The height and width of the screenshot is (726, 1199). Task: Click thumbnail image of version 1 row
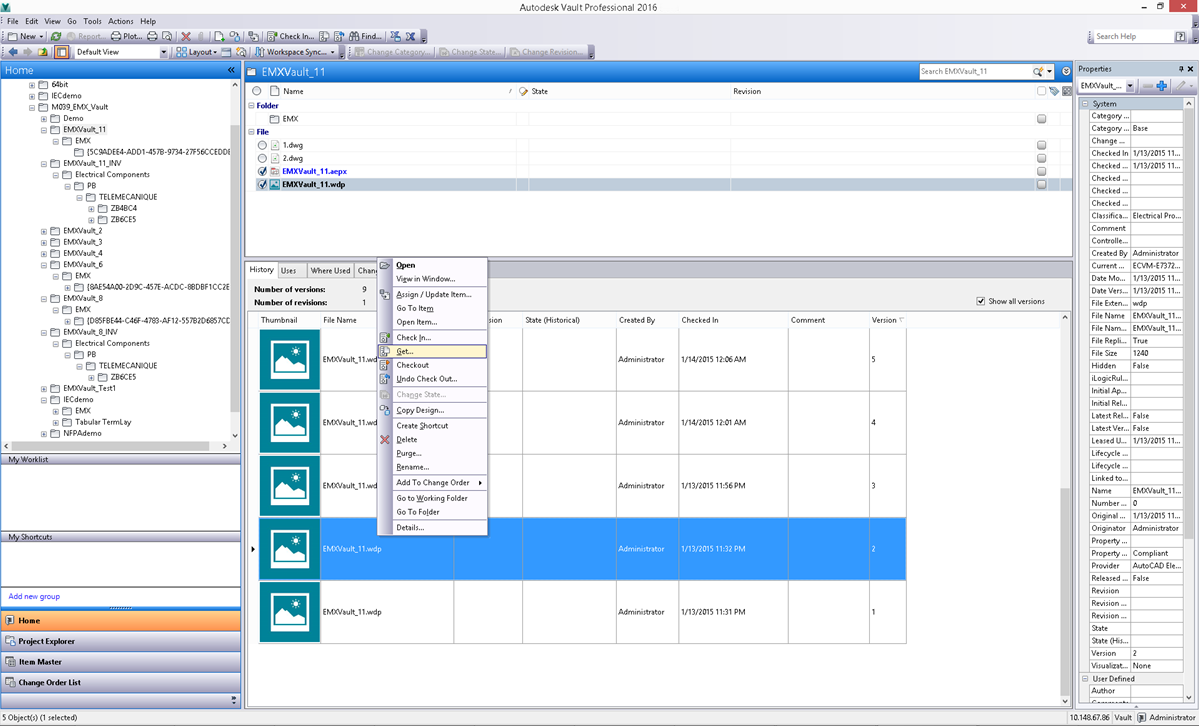tap(290, 612)
